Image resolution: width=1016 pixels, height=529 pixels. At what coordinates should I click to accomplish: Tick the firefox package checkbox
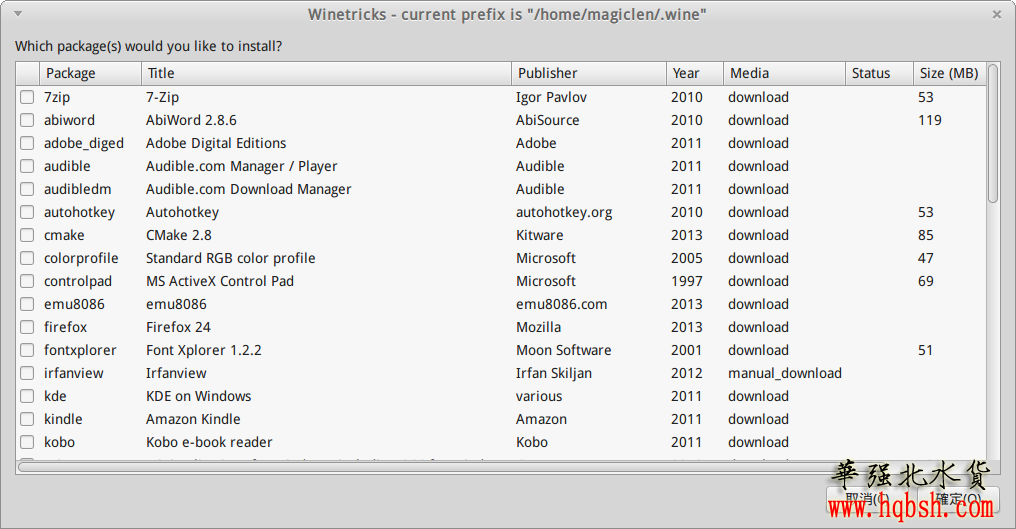(27, 327)
